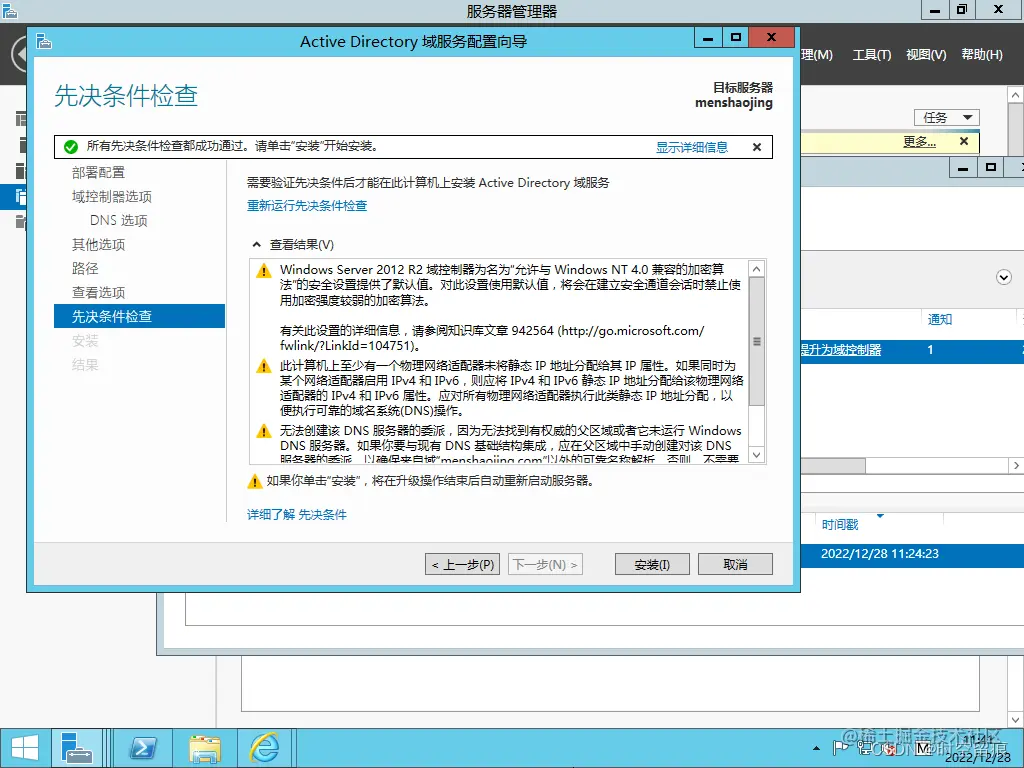
Task: Click the inner window maximize button behind the wizard
Action: tap(991, 168)
